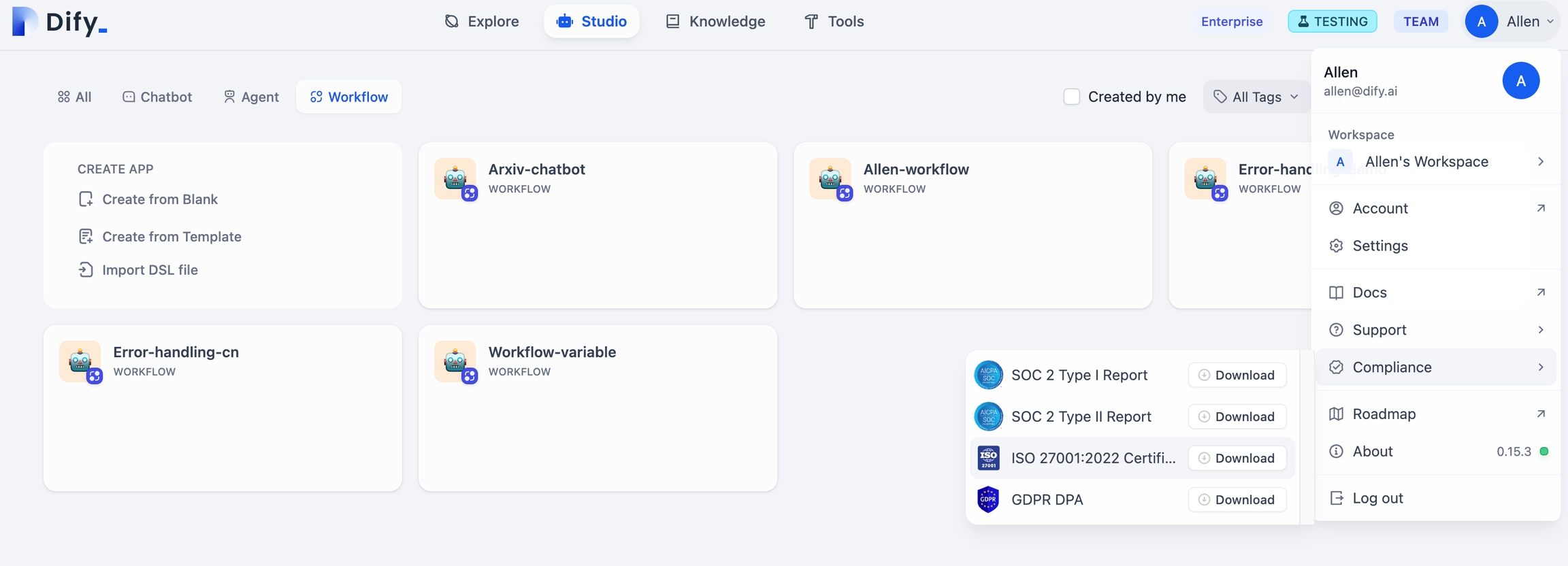The image size is (1568, 566).
Task: Toggle the Created by me checkbox
Action: pos(1072,97)
